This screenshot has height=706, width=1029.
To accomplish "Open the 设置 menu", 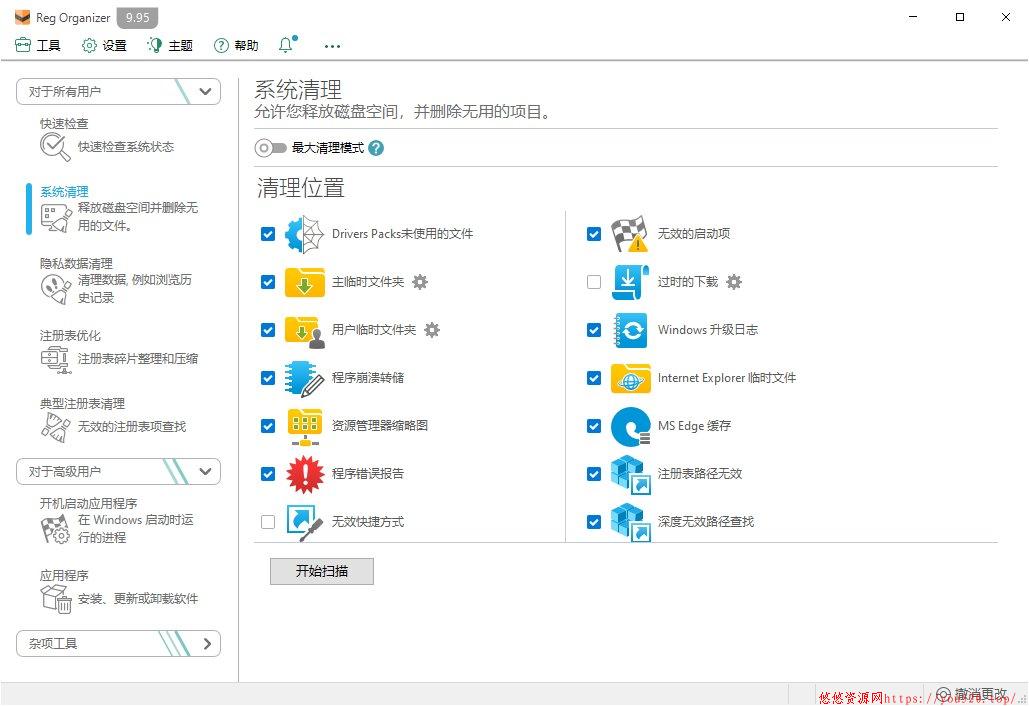I will tap(104, 45).
